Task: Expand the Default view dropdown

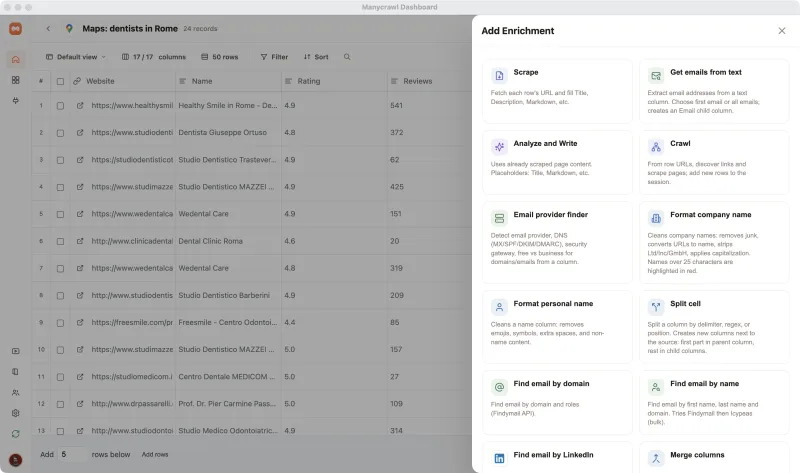Action: point(76,57)
